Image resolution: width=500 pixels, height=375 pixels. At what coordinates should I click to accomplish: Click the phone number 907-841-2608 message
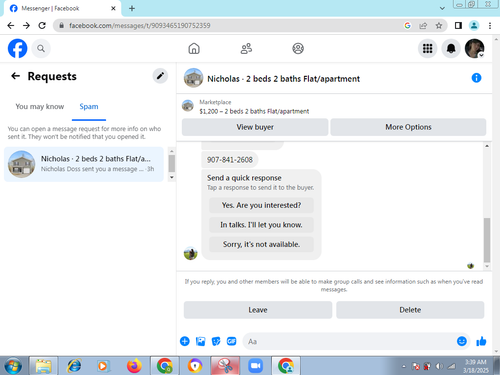230,160
